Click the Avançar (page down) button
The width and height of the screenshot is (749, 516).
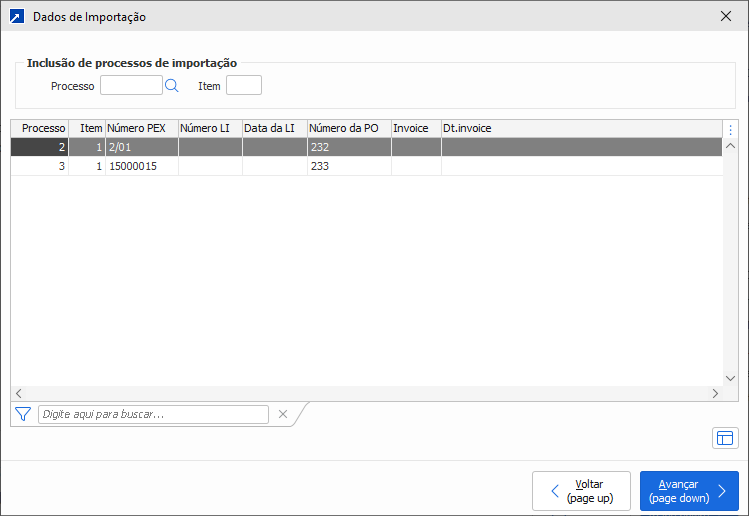[x=689, y=491]
